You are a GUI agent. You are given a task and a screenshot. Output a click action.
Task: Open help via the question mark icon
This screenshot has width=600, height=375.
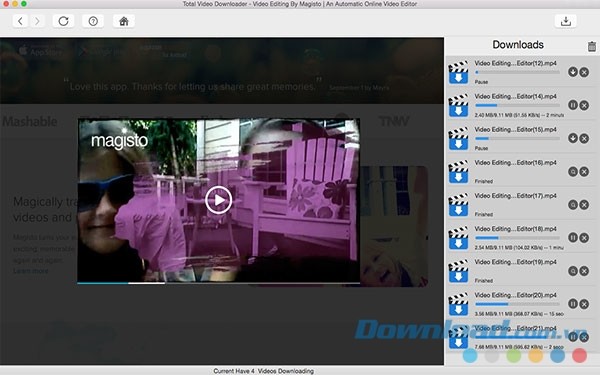point(93,21)
